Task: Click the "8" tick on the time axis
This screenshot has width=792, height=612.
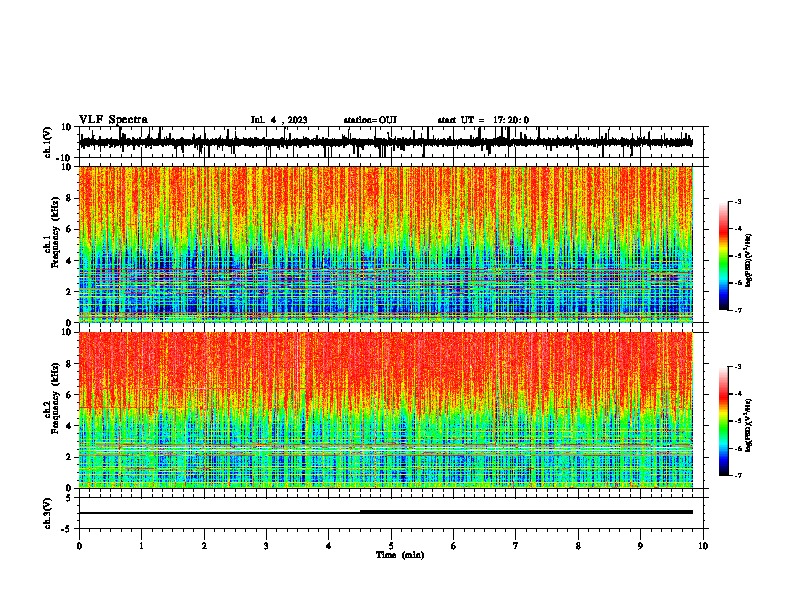Action: (x=578, y=546)
